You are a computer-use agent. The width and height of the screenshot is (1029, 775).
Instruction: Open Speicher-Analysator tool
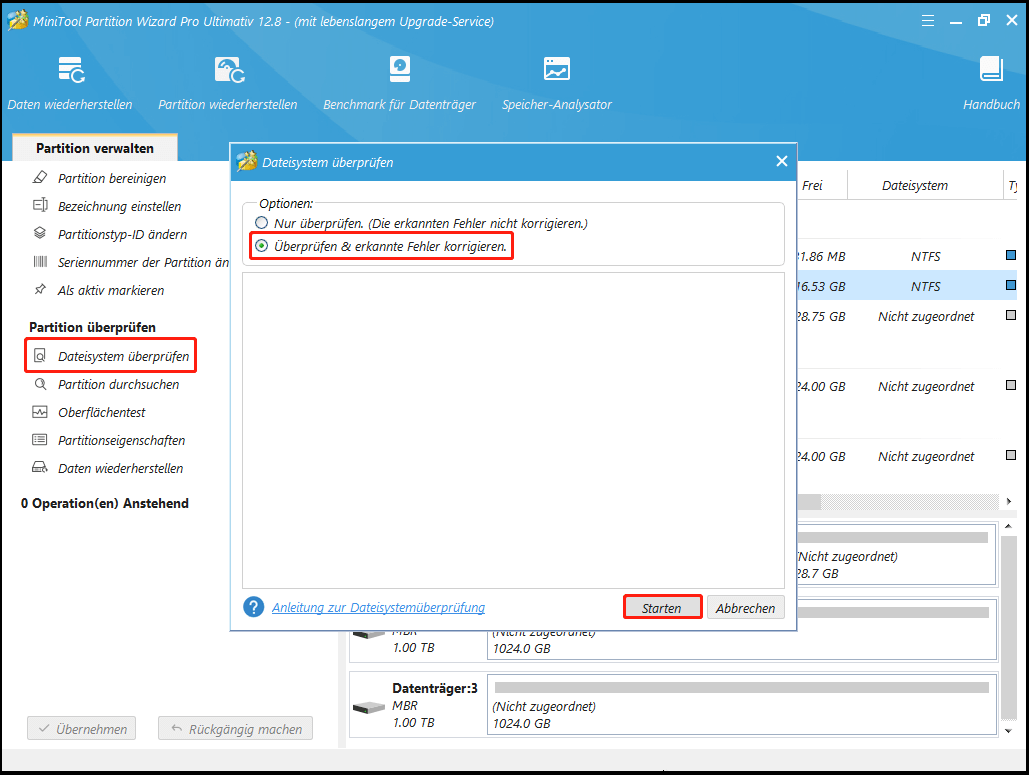556,69
